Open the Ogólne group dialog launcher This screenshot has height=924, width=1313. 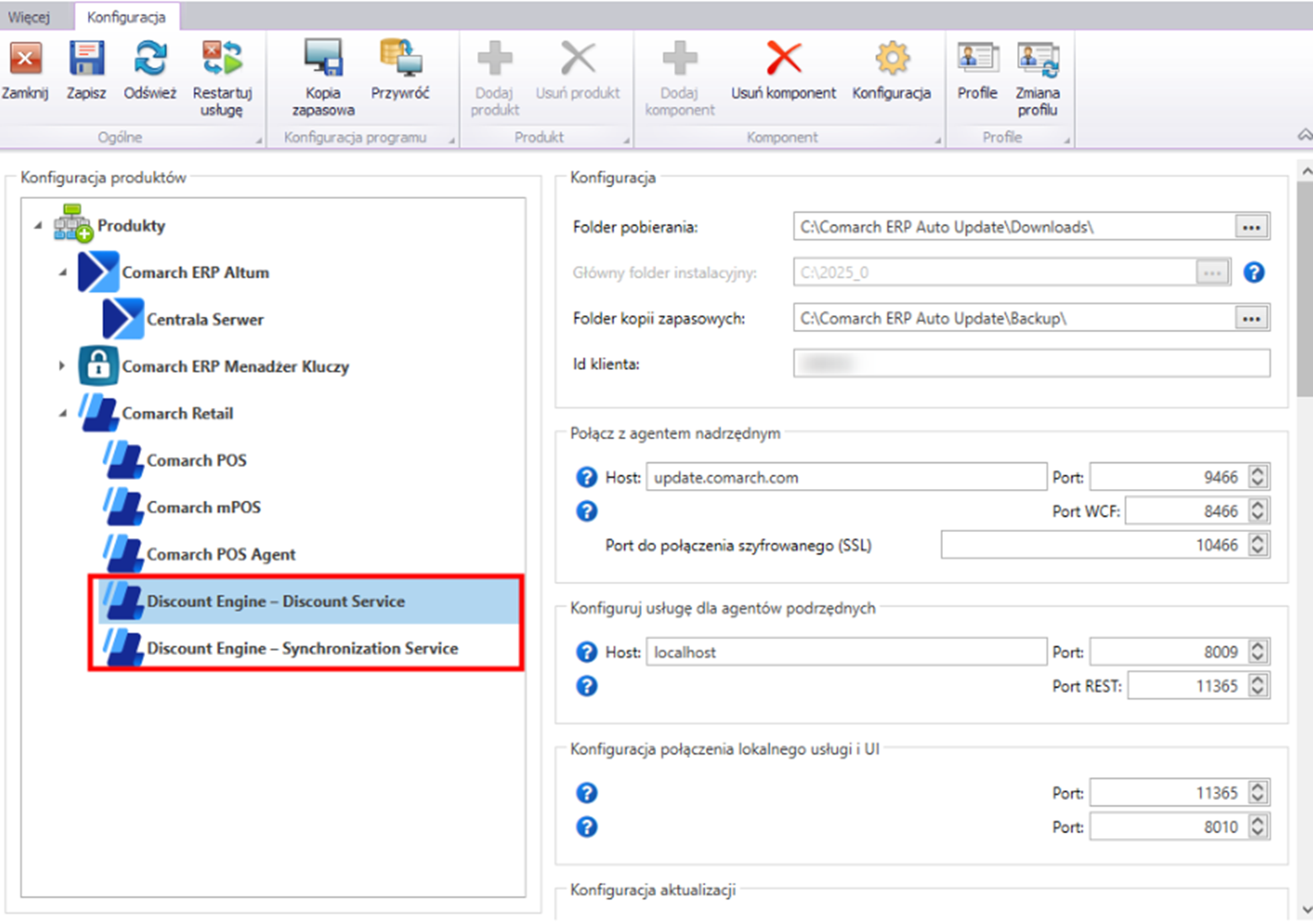pyautogui.click(x=259, y=140)
